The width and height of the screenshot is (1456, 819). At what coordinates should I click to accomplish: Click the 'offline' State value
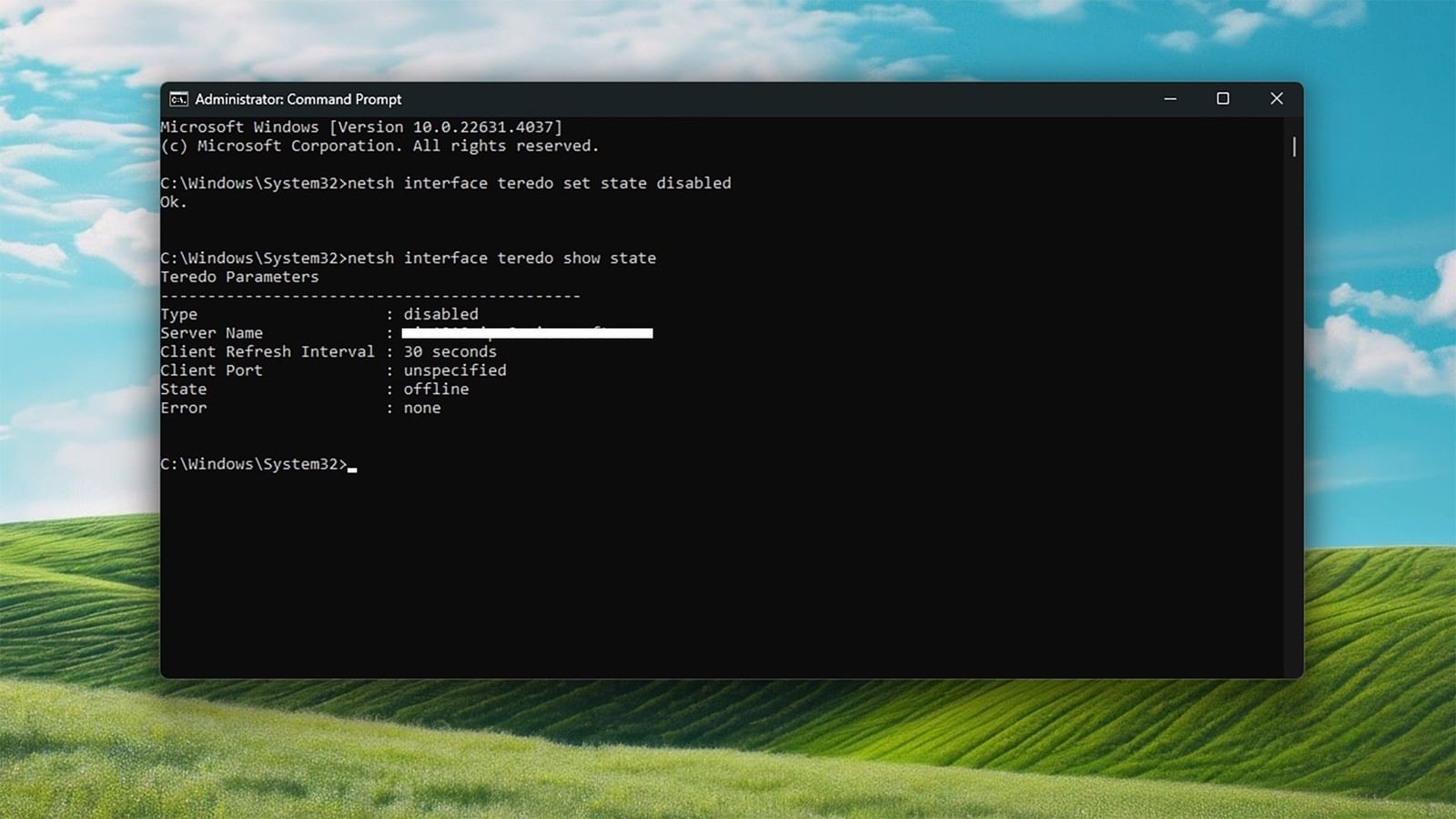point(436,389)
